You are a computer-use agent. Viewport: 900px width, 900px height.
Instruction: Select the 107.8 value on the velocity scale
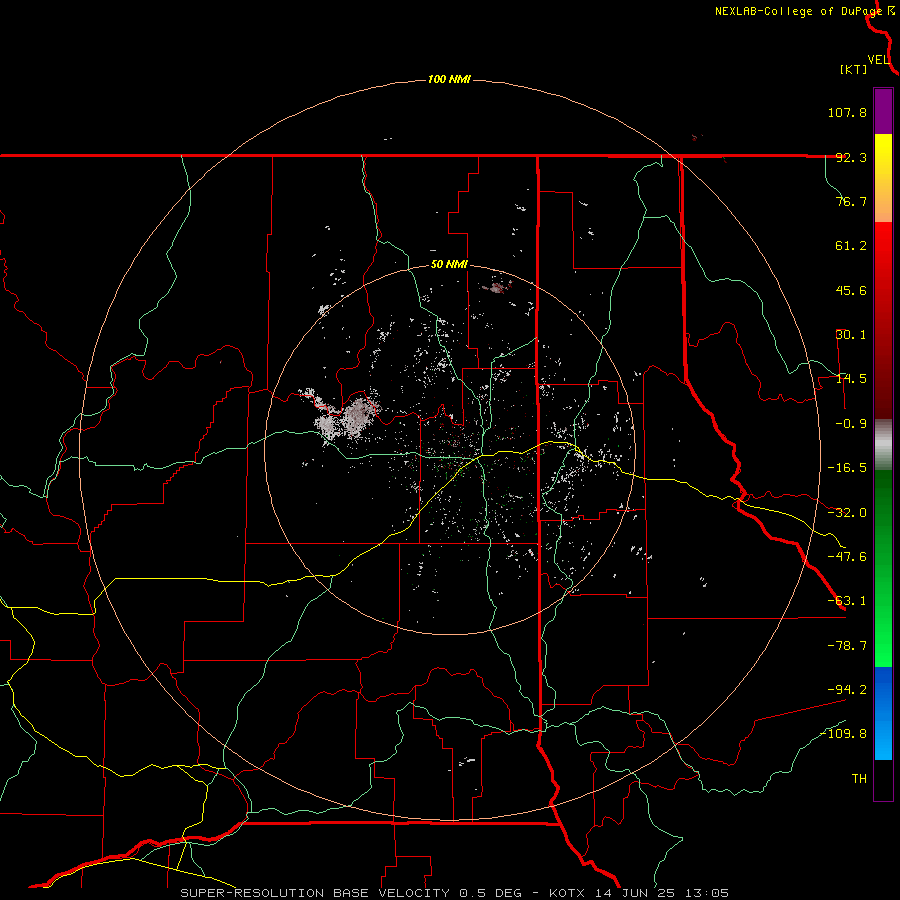point(847,112)
